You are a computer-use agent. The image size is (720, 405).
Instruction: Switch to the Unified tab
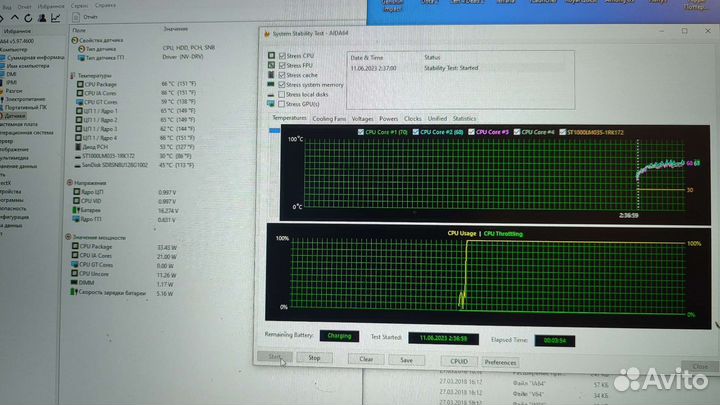(437, 118)
